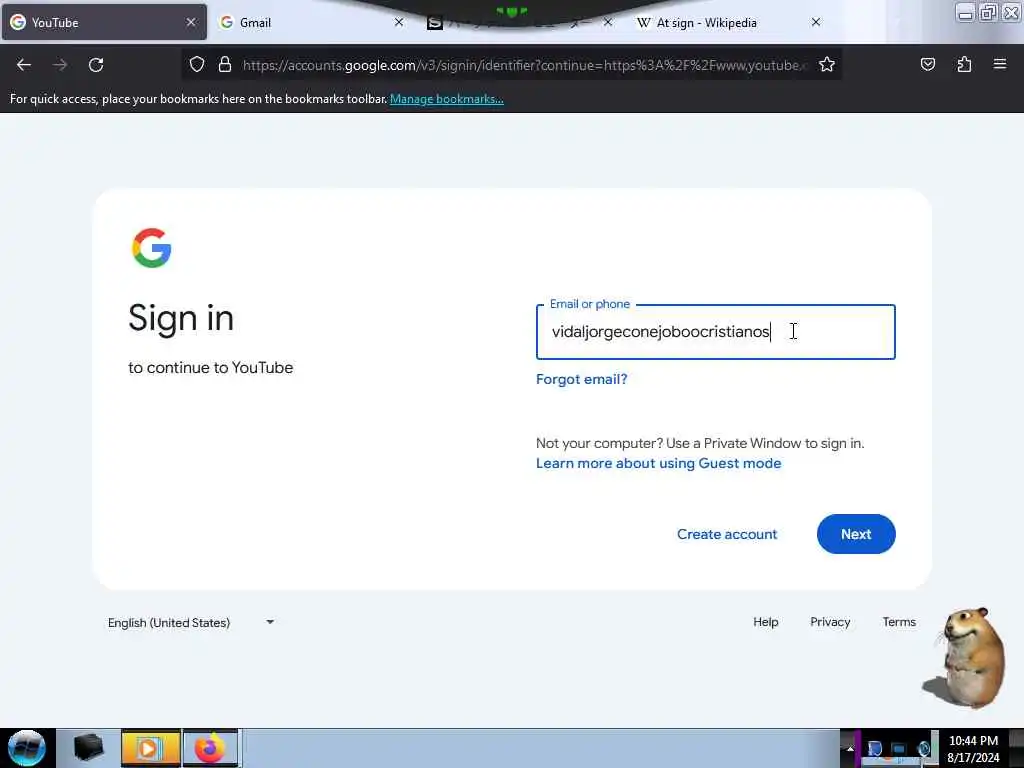Open the black box taskbar application
The image size is (1024, 768).
[88, 748]
